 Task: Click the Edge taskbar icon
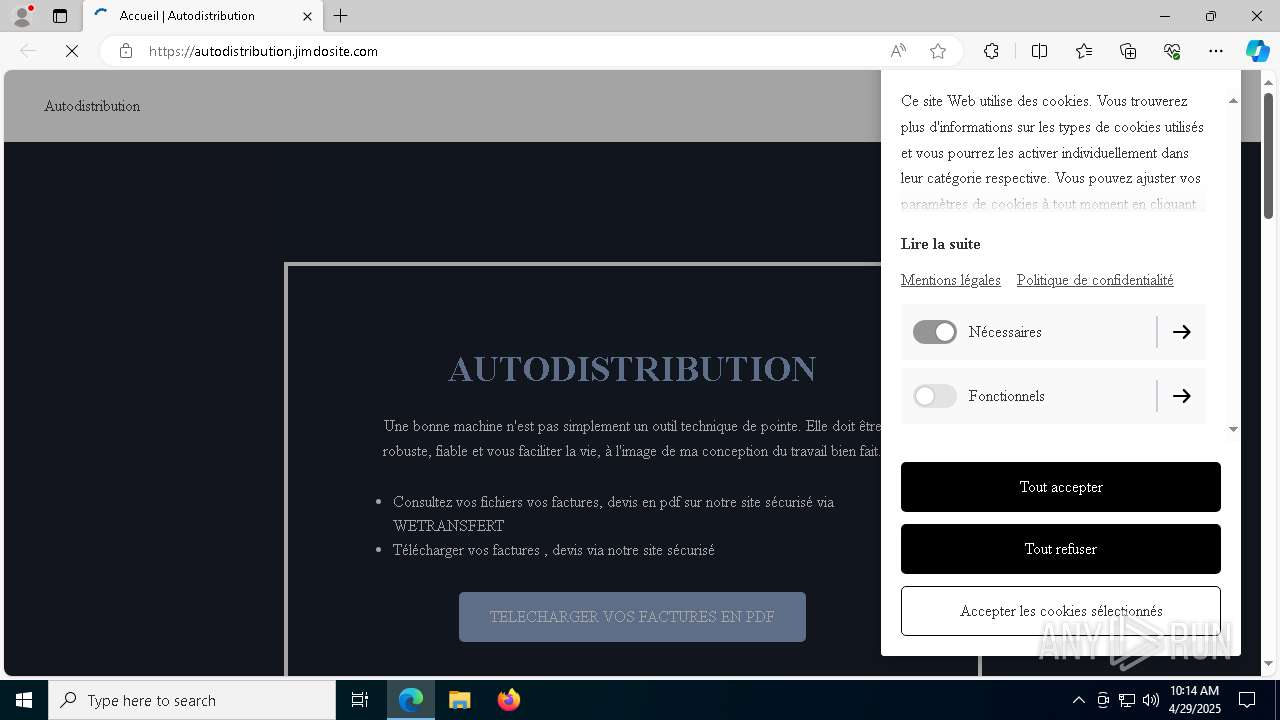(411, 700)
